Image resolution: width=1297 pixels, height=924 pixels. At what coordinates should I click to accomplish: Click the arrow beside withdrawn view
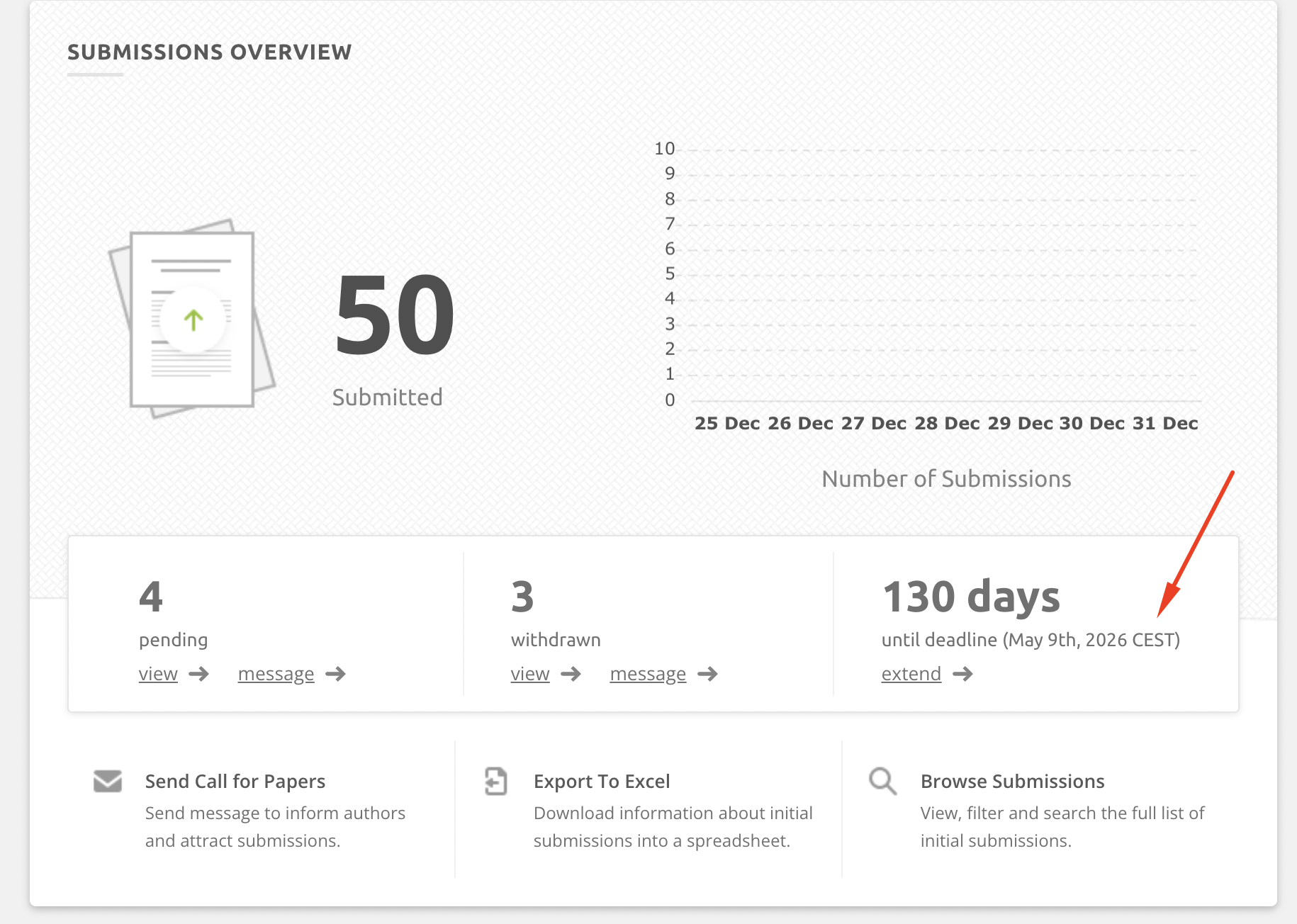click(571, 674)
